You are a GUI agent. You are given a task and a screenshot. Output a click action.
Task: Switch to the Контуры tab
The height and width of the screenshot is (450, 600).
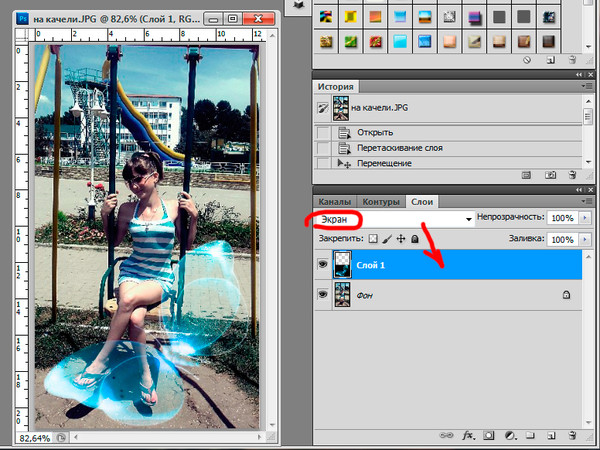click(x=381, y=202)
